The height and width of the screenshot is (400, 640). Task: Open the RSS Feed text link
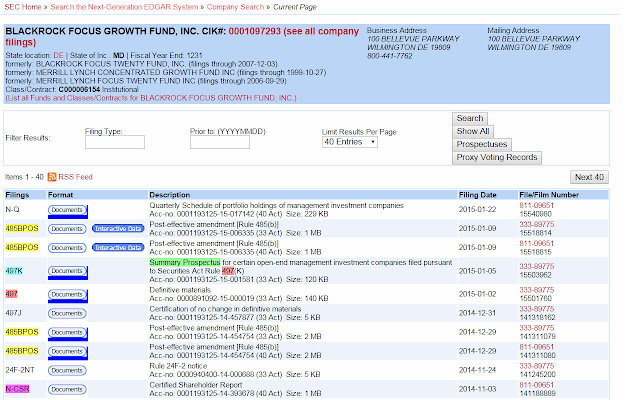[x=76, y=177]
